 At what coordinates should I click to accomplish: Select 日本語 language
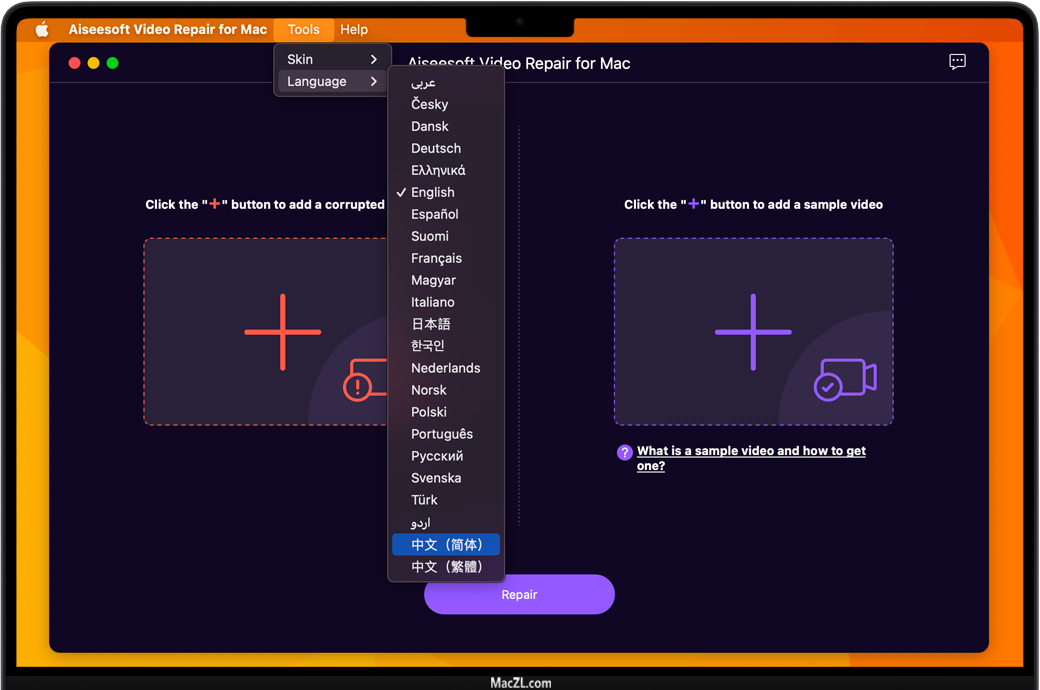click(x=446, y=324)
